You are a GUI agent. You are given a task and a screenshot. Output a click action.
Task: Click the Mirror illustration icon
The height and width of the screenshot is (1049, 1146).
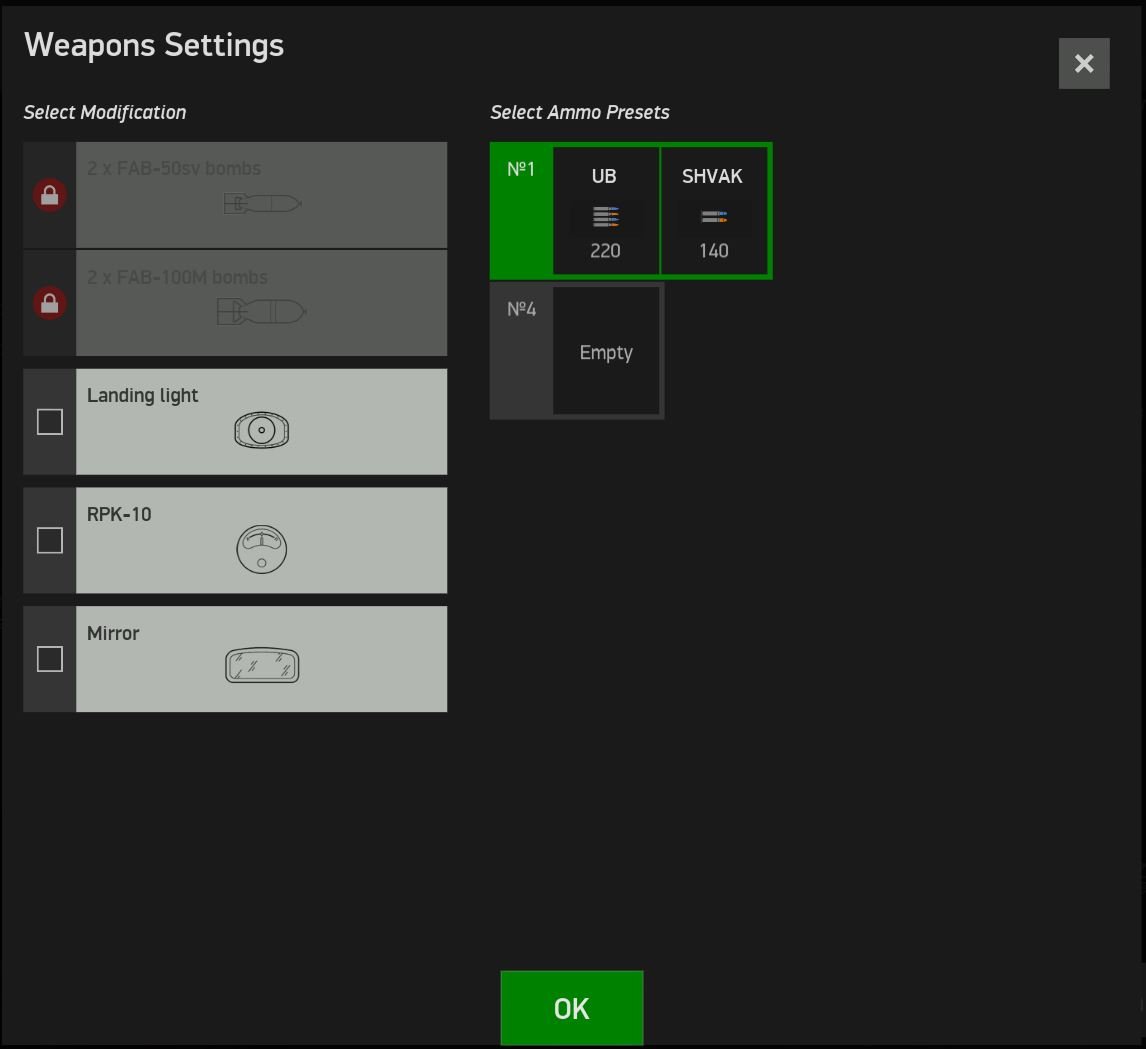262,666
